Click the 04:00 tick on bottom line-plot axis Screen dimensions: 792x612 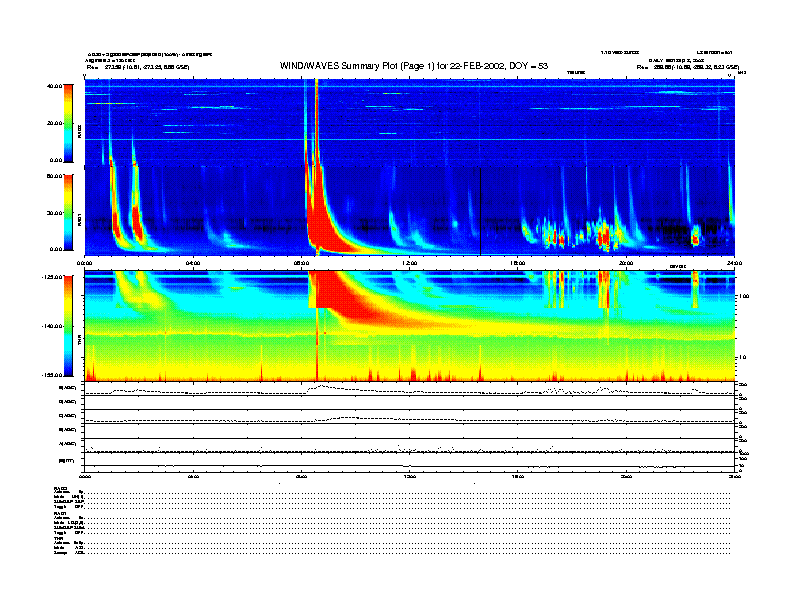(193, 476)
